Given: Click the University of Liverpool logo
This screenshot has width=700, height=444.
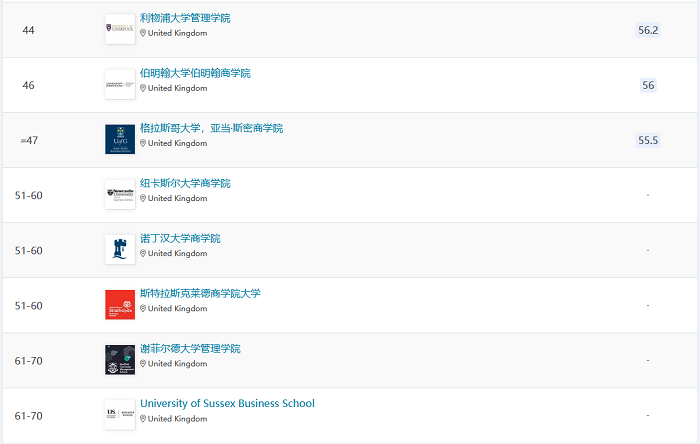Looking at the screenshot, I should pyautogui.click(x=119, y=30).
